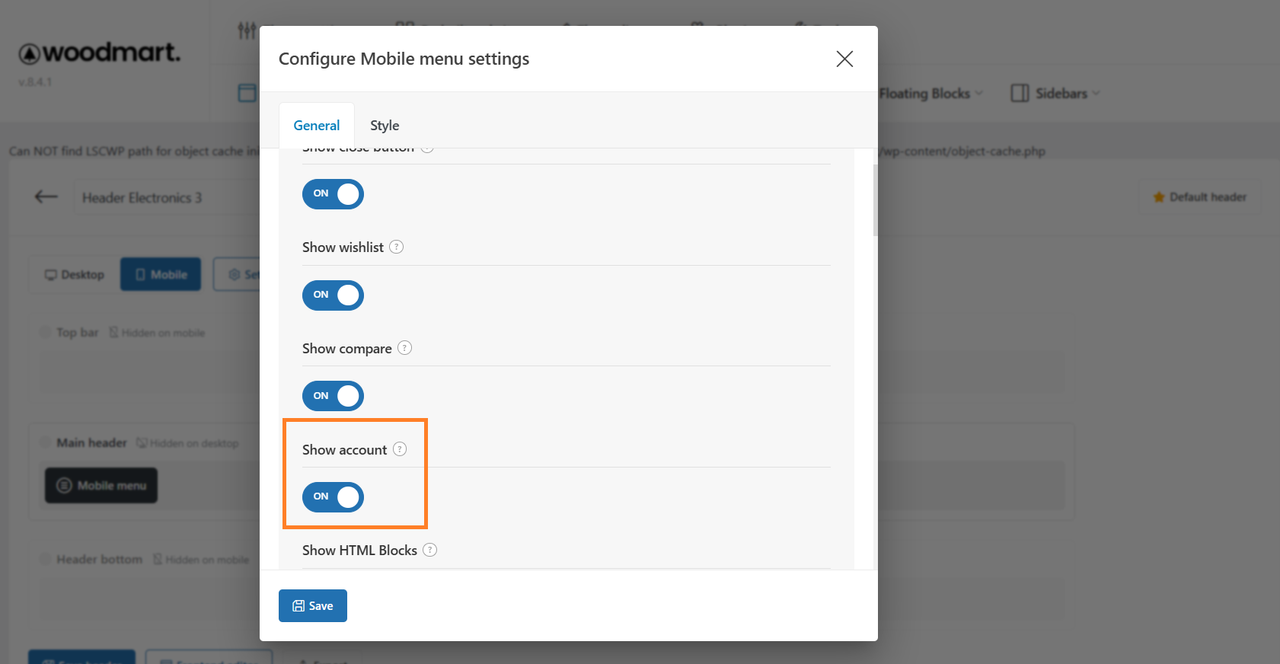Click the dialog's vertical scrollbar
The image size is (1280, 664).
click(875, 200)
